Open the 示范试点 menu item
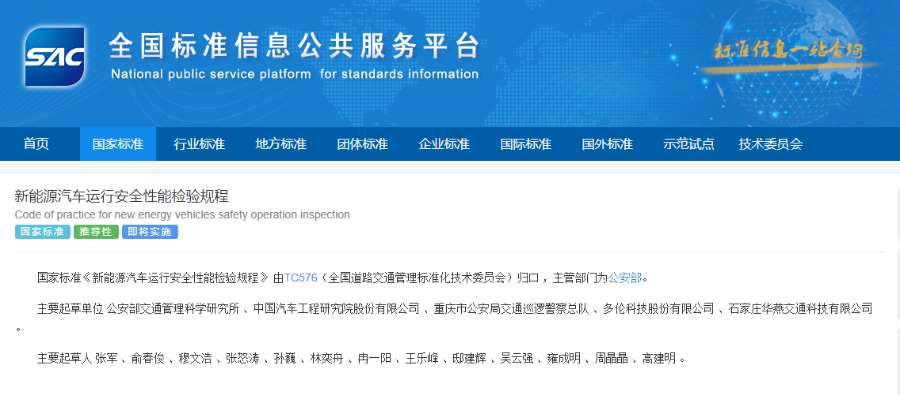Screen dimensions: 900x395 point(688,144)
